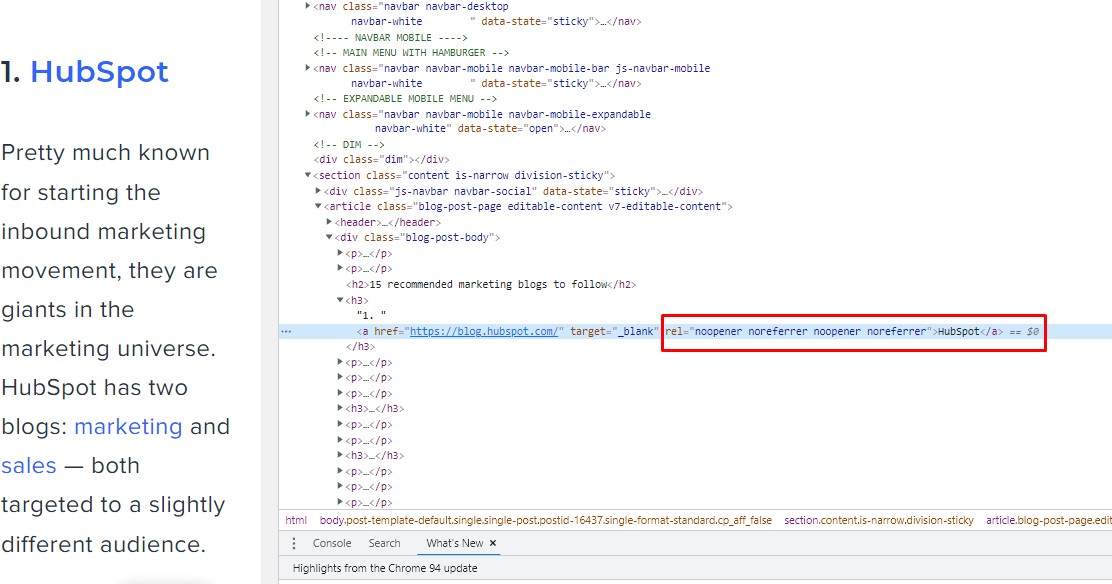Viewport: 1112px width, 584px height.
Task: Select the section.content.is-narrow.division-sticky breadcrumb
Action: (879, 520)
